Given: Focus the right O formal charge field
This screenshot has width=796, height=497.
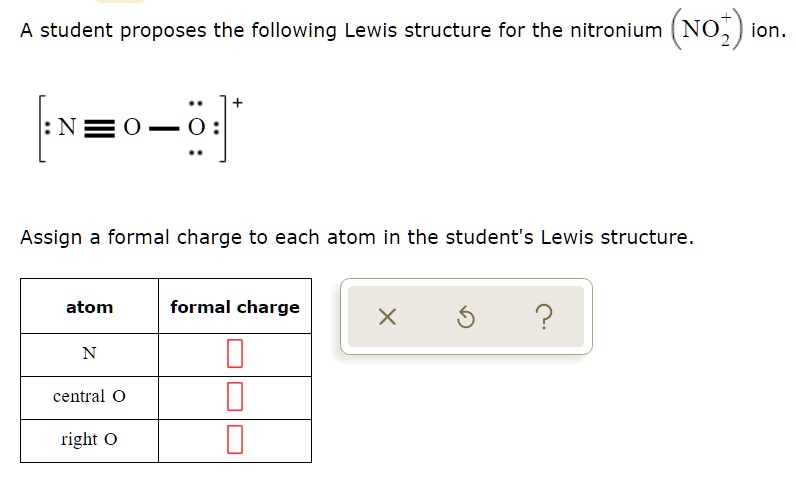Looking at the screenshot, I should pyautogui.click(x=235, y=439).
